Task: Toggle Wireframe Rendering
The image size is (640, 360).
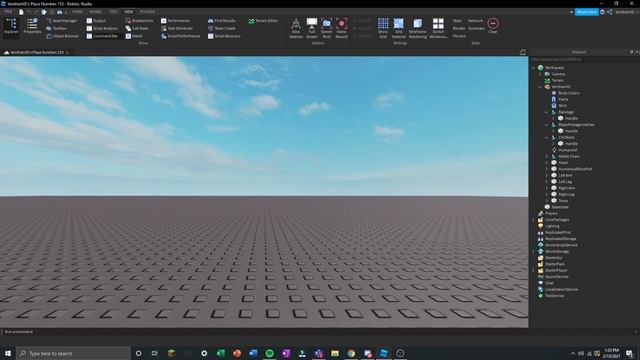Action: point(418,28)
